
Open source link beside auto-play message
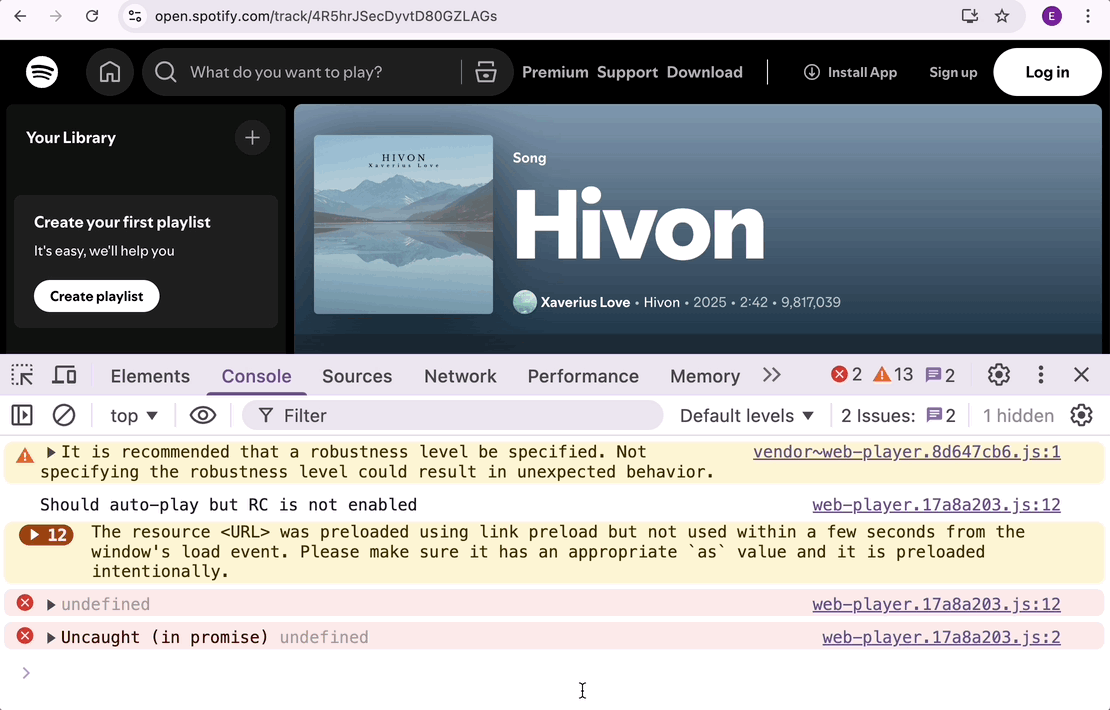[937, 505]
